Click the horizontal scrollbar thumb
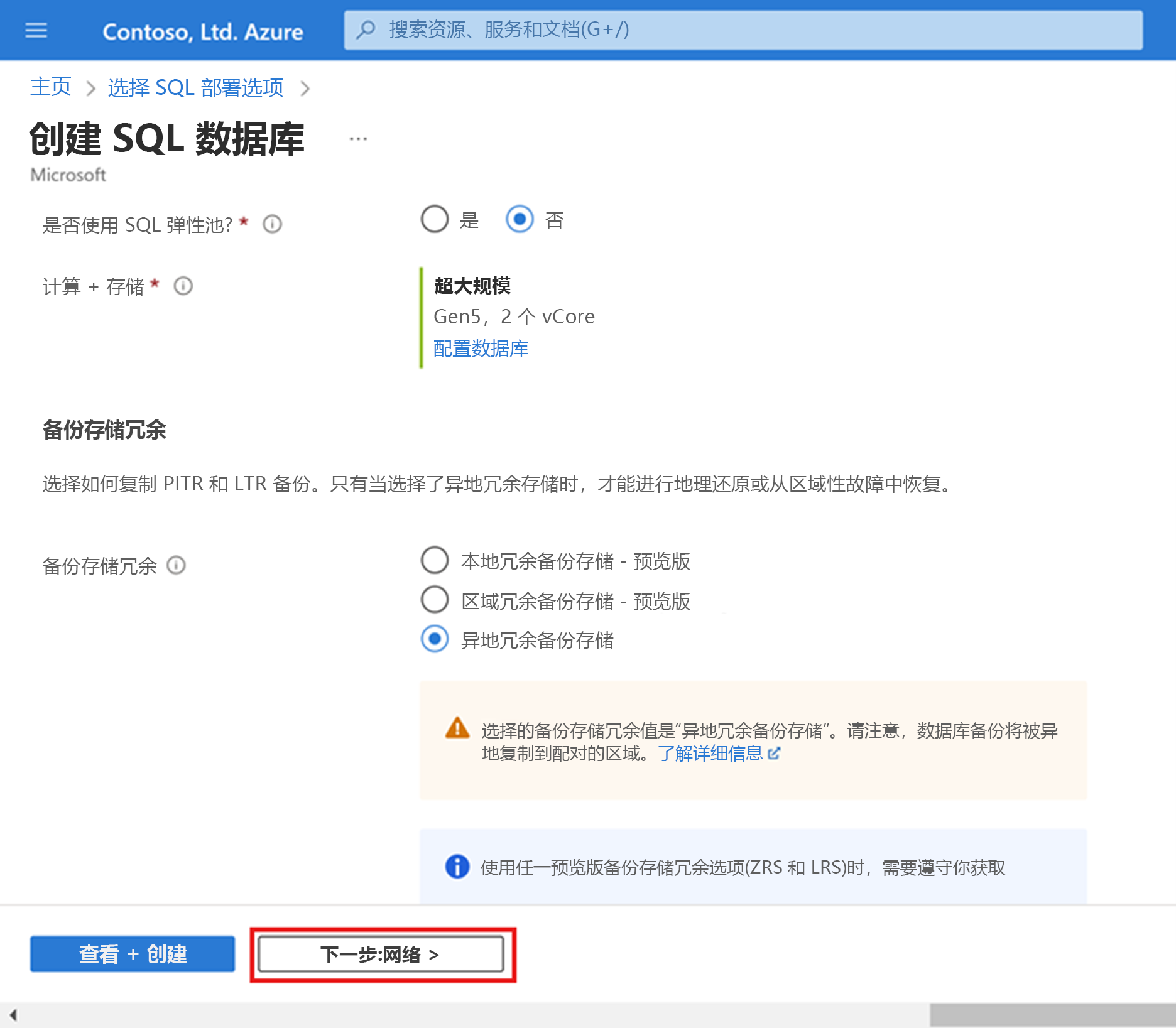The height and width of the screenshot is (1028, 1176). (x=1052, y=1015)
